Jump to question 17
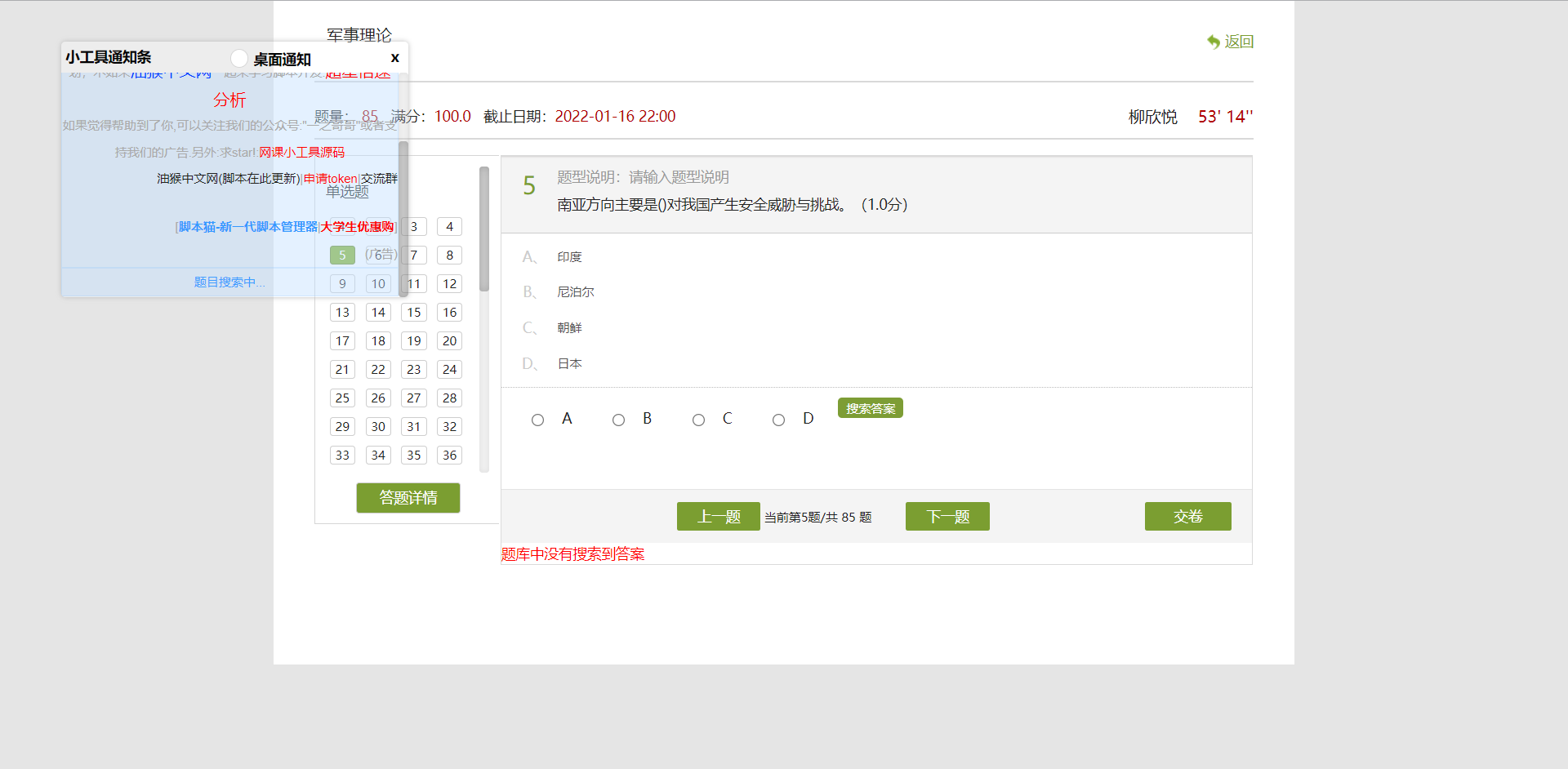The image size is (1568, 769). click(342, 341)
